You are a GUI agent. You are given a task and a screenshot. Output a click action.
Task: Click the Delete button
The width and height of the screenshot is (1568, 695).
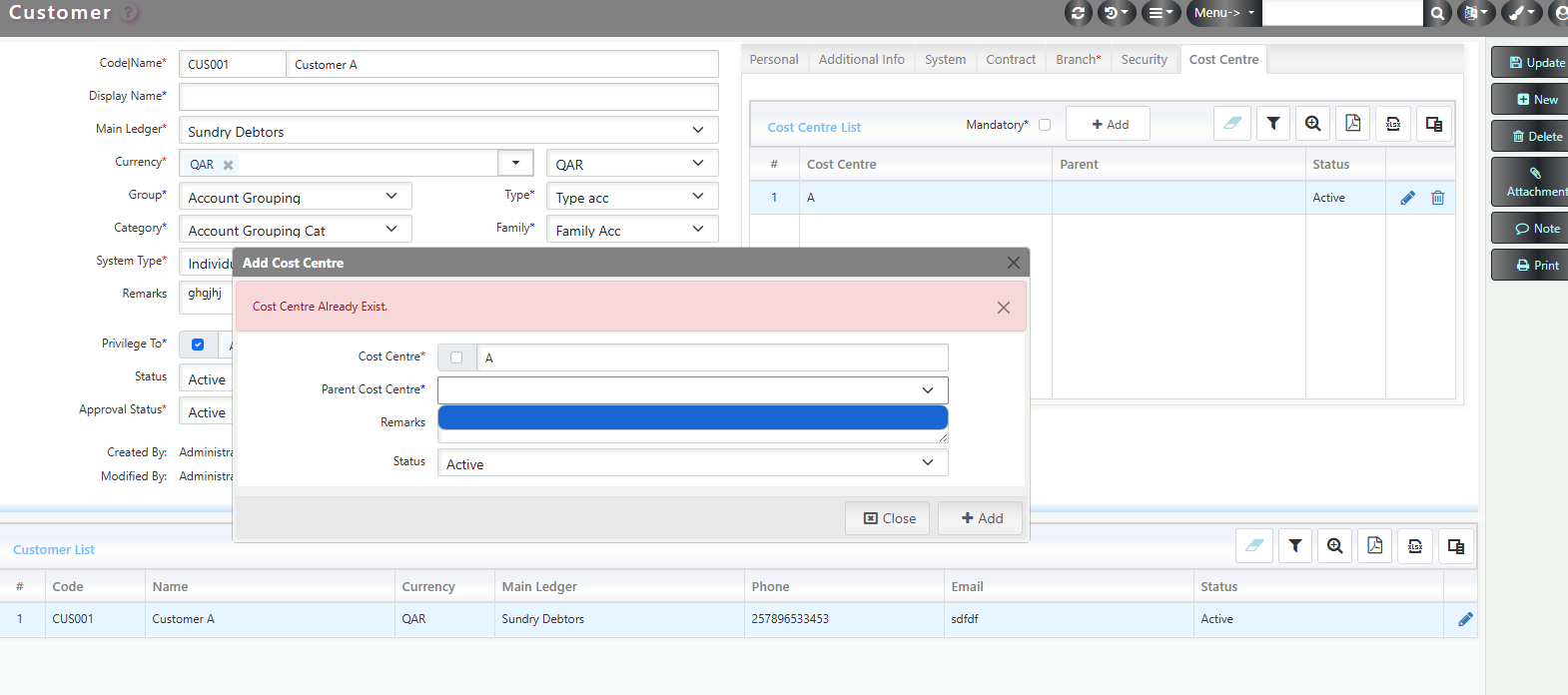[1532, 136]
